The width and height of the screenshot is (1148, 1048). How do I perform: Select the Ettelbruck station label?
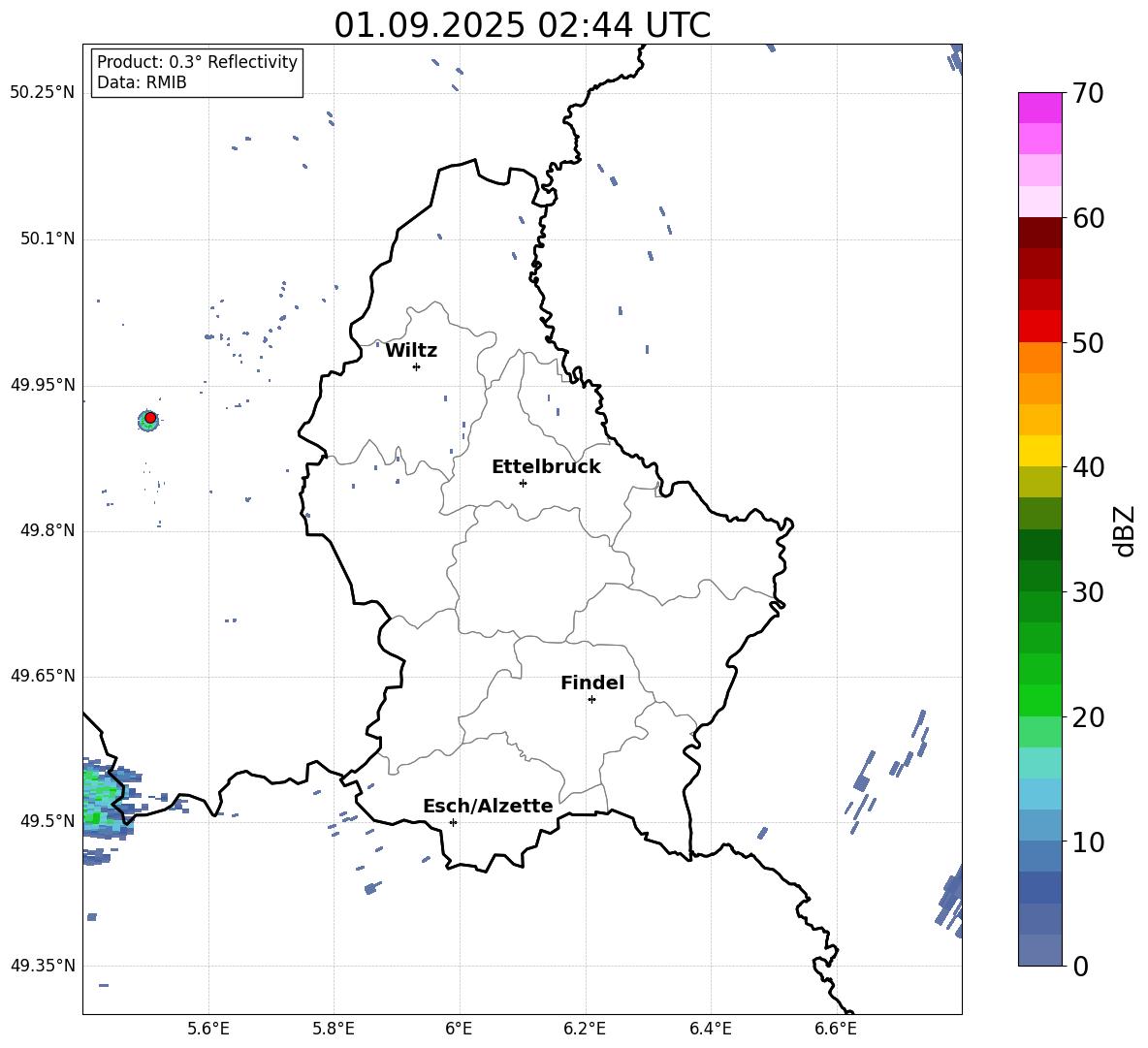coord(546,467)
